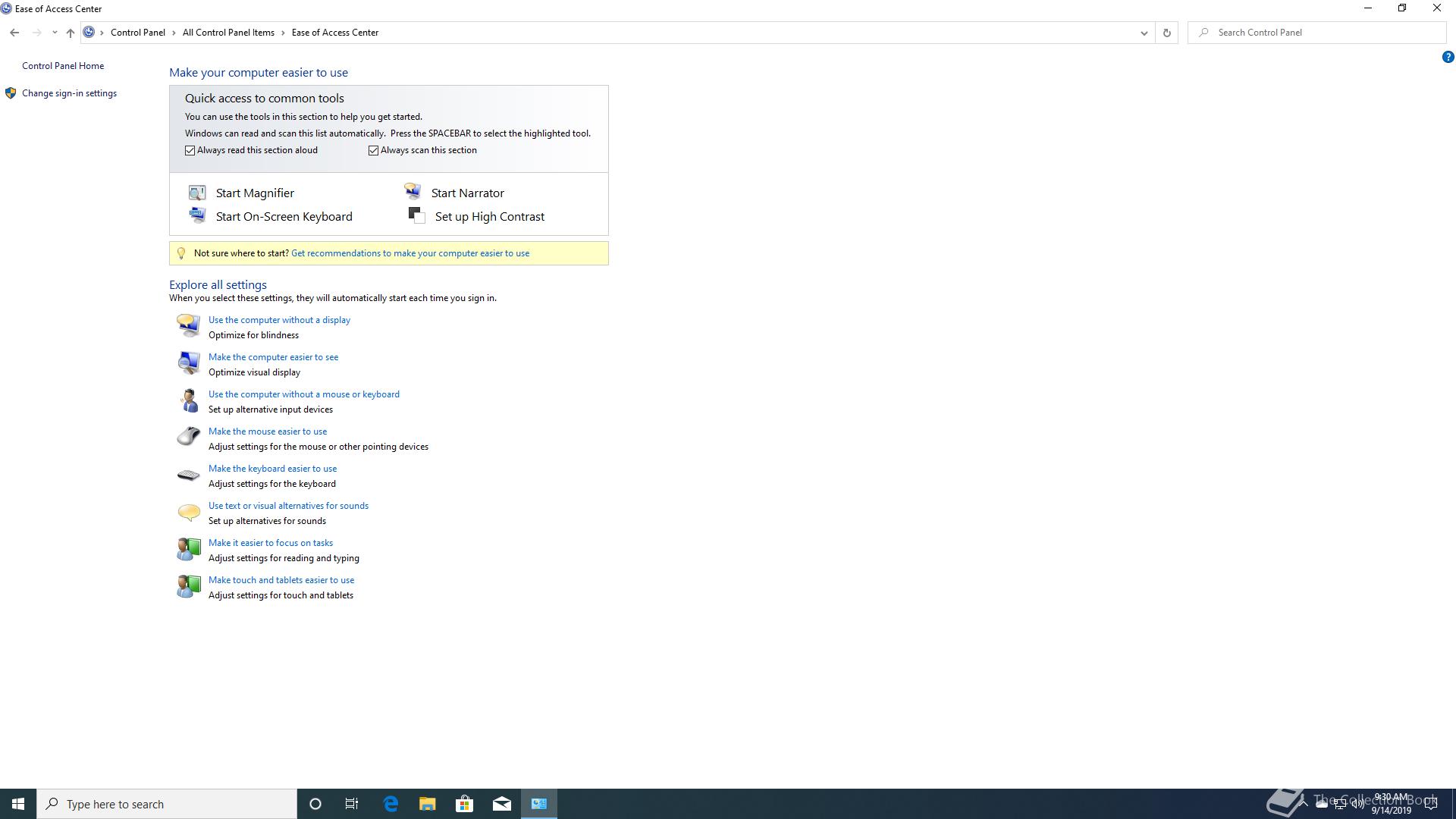Screen dimensions: 1456x819
Task: Open Make the keyboard easier to use
Action: 272,469
